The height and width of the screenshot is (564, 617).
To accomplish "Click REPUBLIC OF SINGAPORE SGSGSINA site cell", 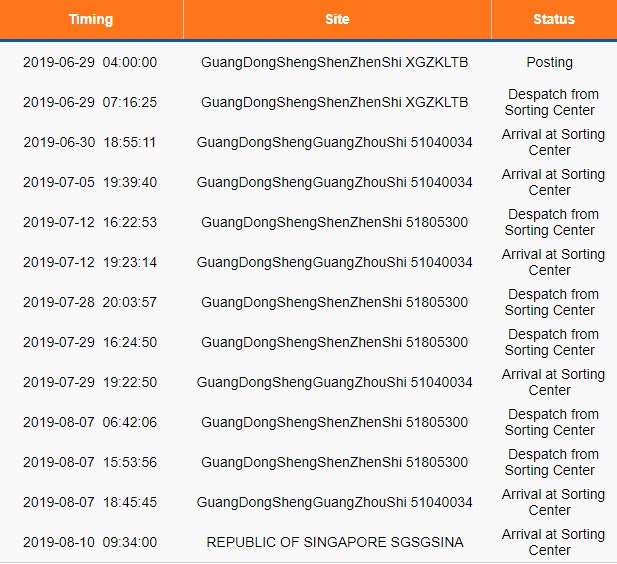I will [334, 542].
